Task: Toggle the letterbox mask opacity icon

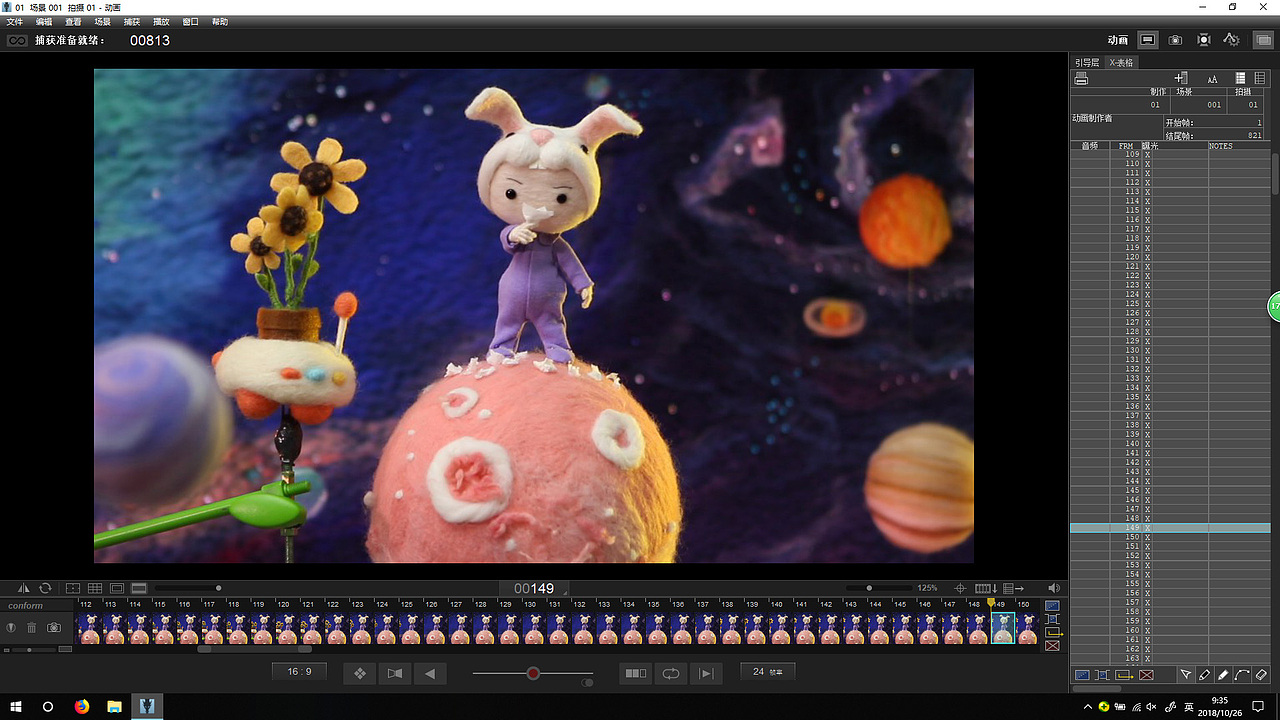Action: click(139, 588)
